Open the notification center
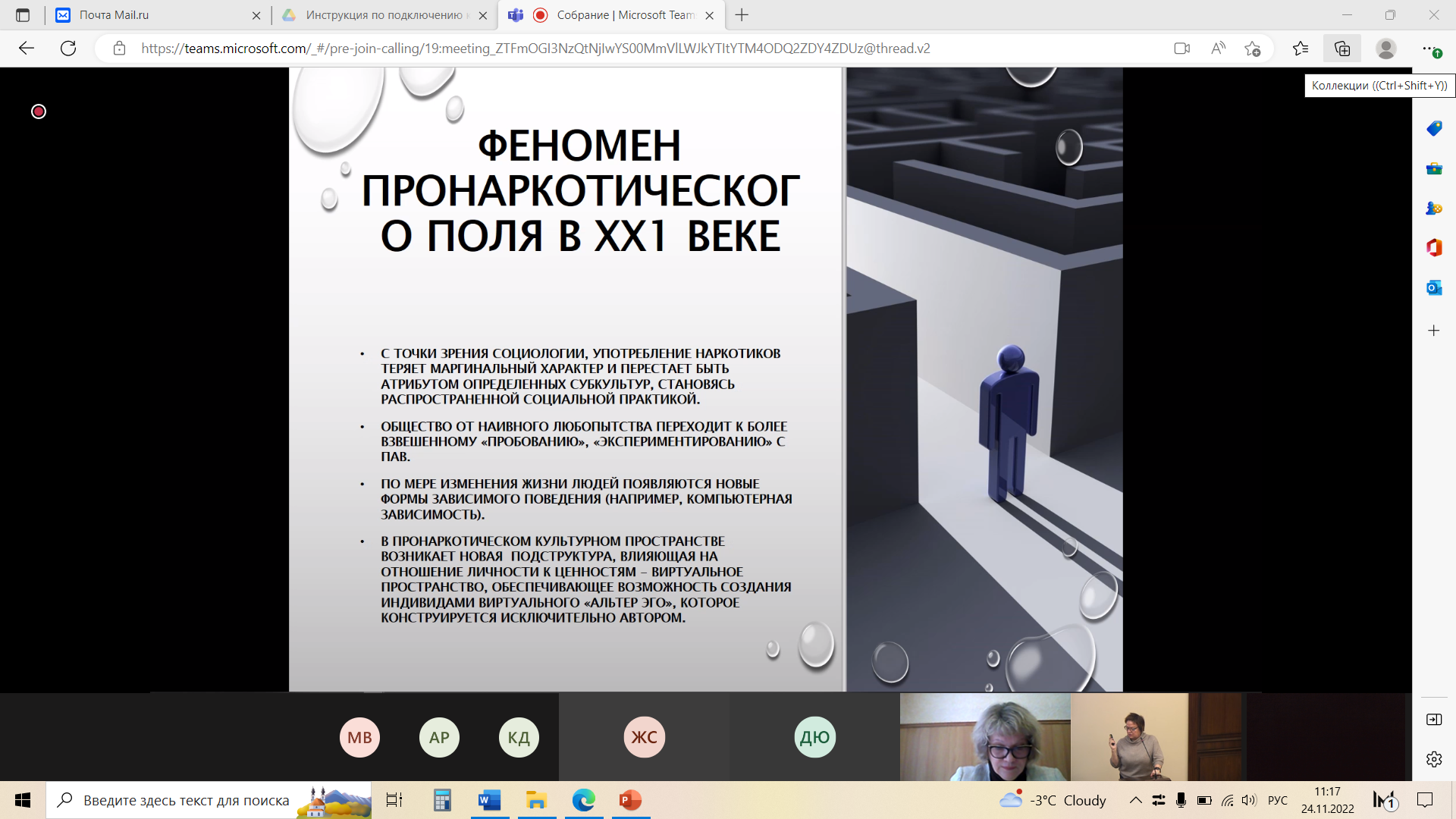 click(x=1425, y=800)
